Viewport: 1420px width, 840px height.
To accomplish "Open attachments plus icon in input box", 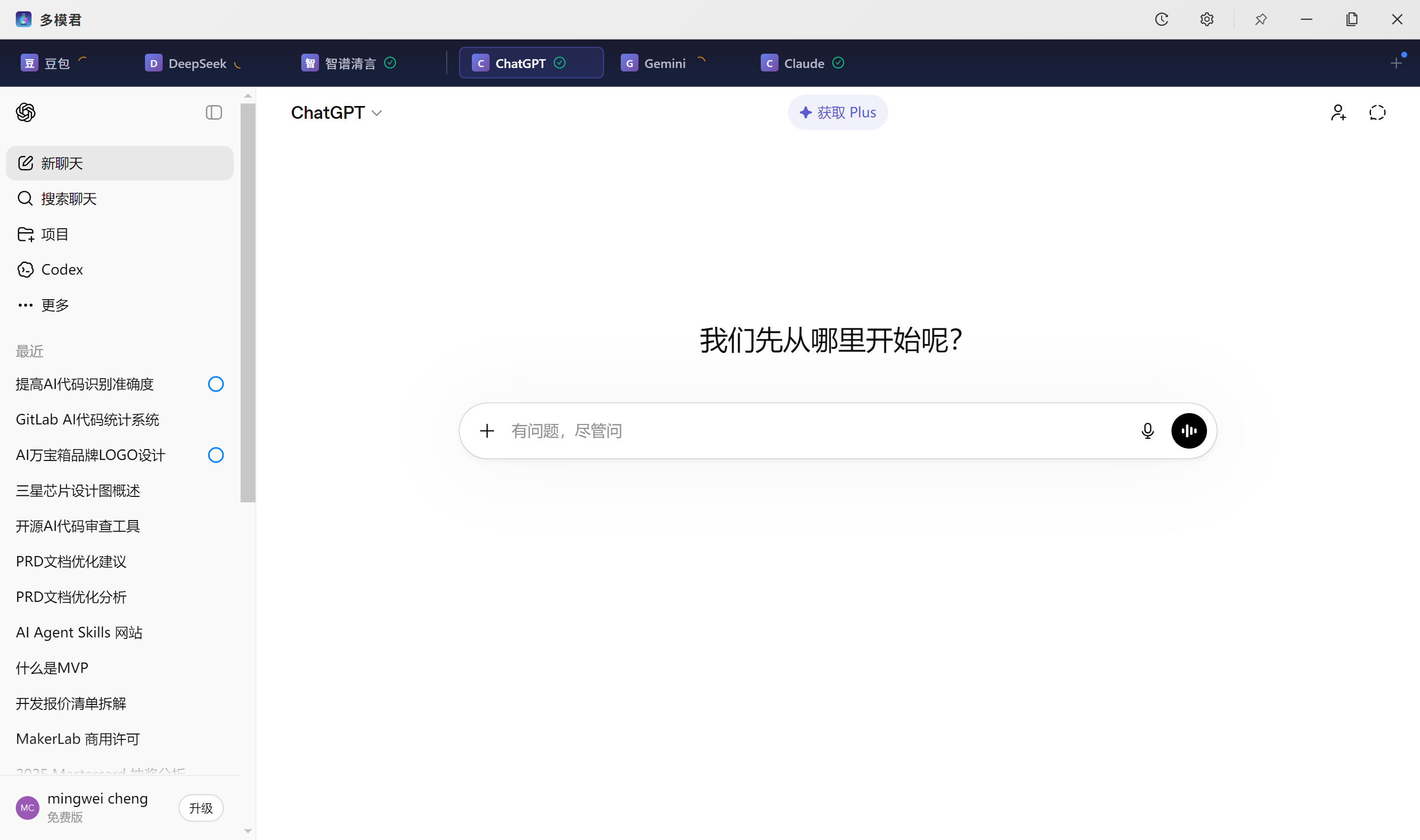I will pos(487,431).
